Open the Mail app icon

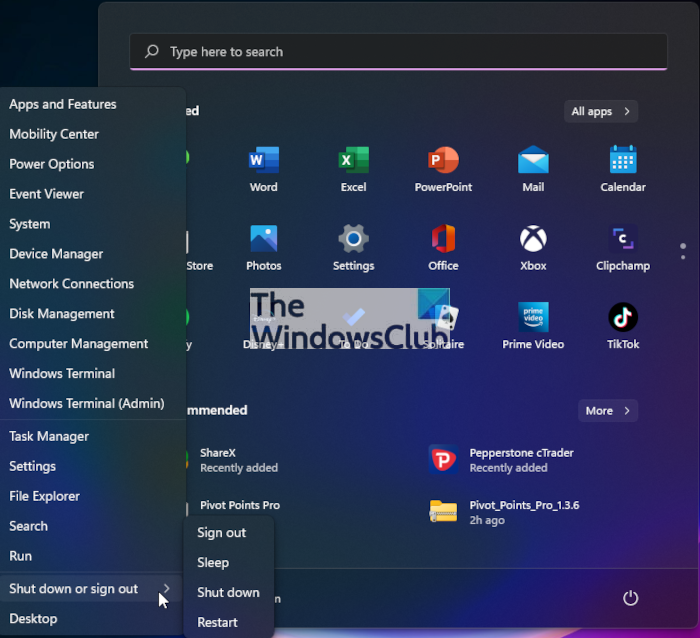click(x=533, y=160)
